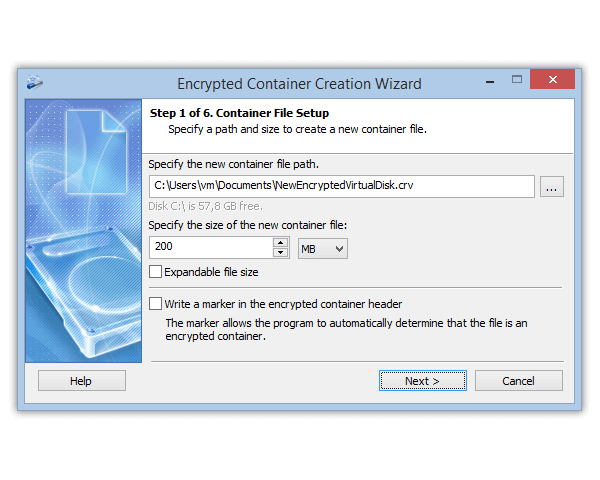Maximize the wizard window
Screen dimensions: 600x480
(x=517, y=80)
